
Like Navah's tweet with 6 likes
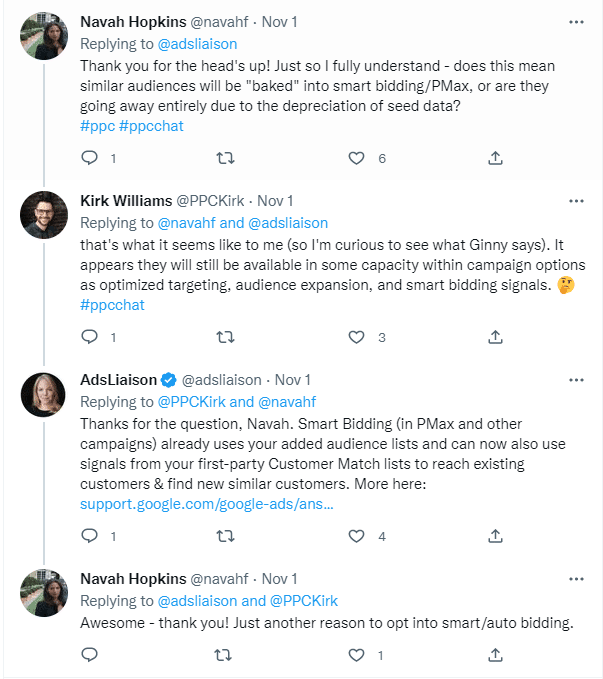[x=357, y=158]
